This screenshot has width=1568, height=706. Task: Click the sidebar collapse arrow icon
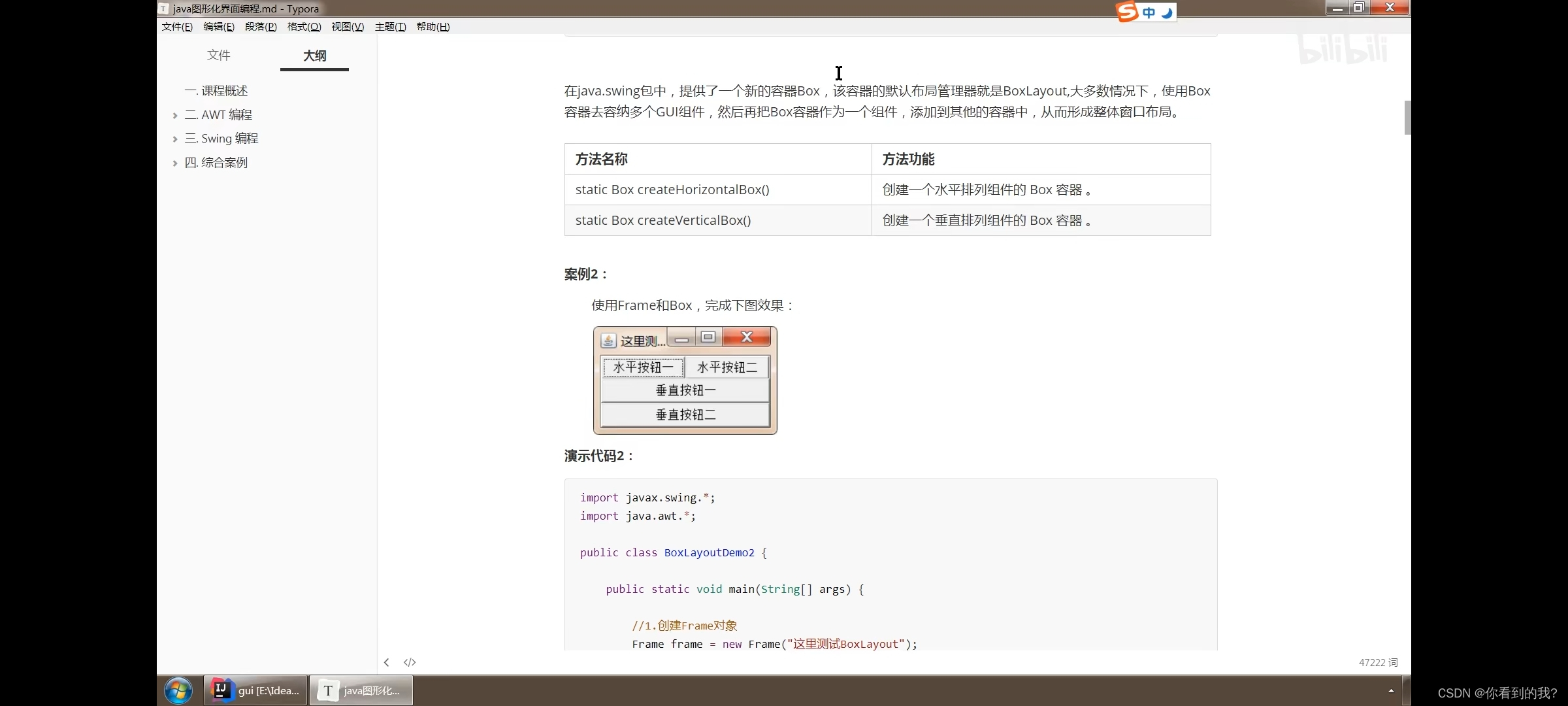tap(387, 662)
